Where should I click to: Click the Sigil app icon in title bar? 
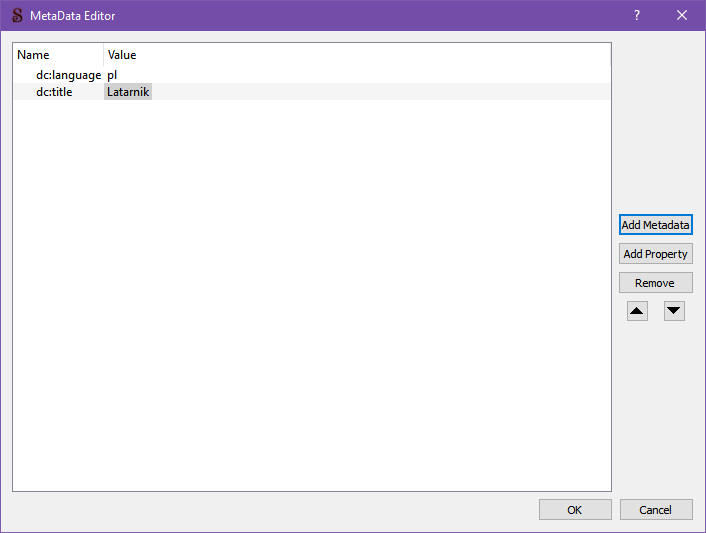tap(17, 15)
